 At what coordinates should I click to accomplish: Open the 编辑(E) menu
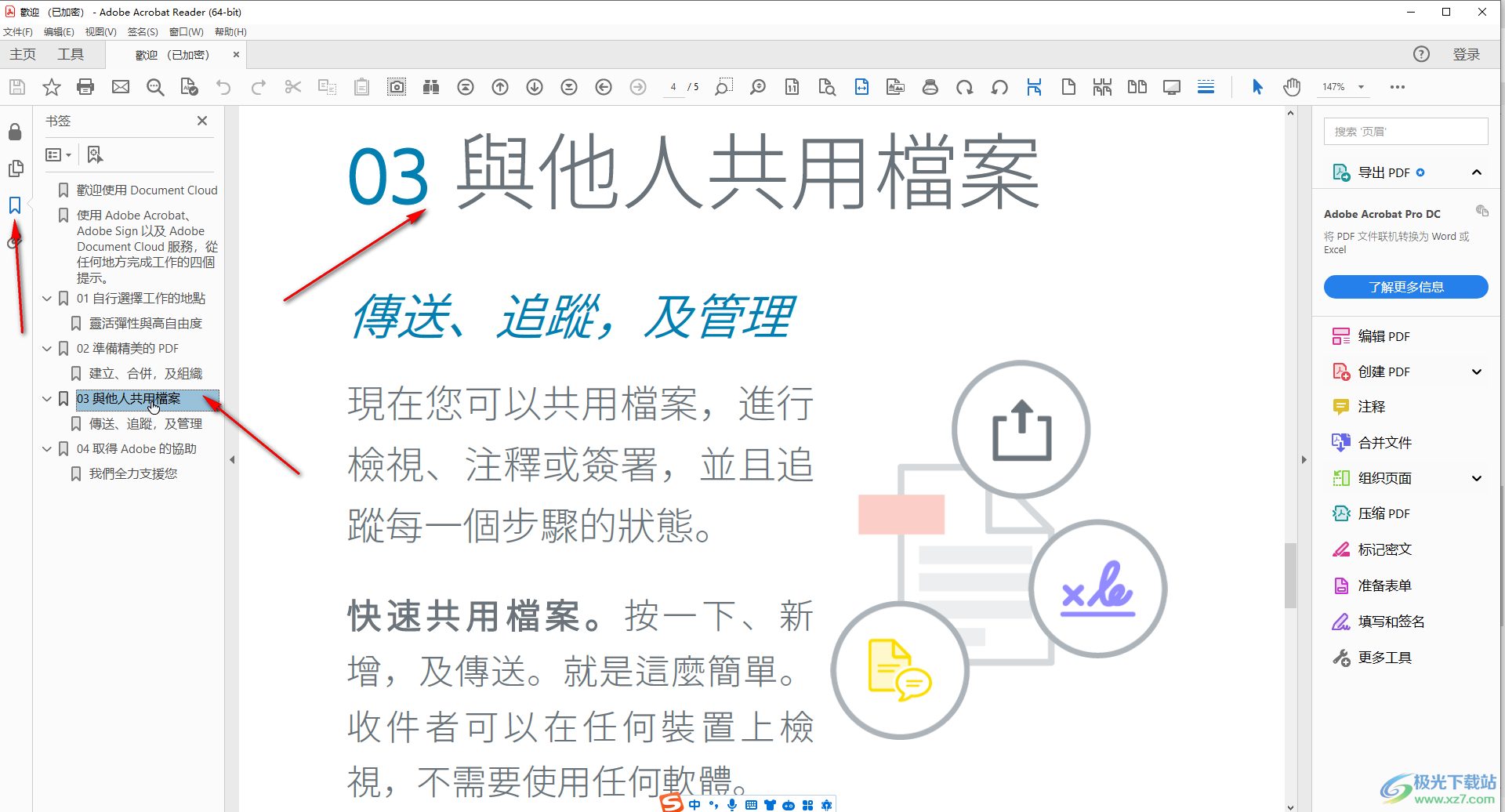59,32
